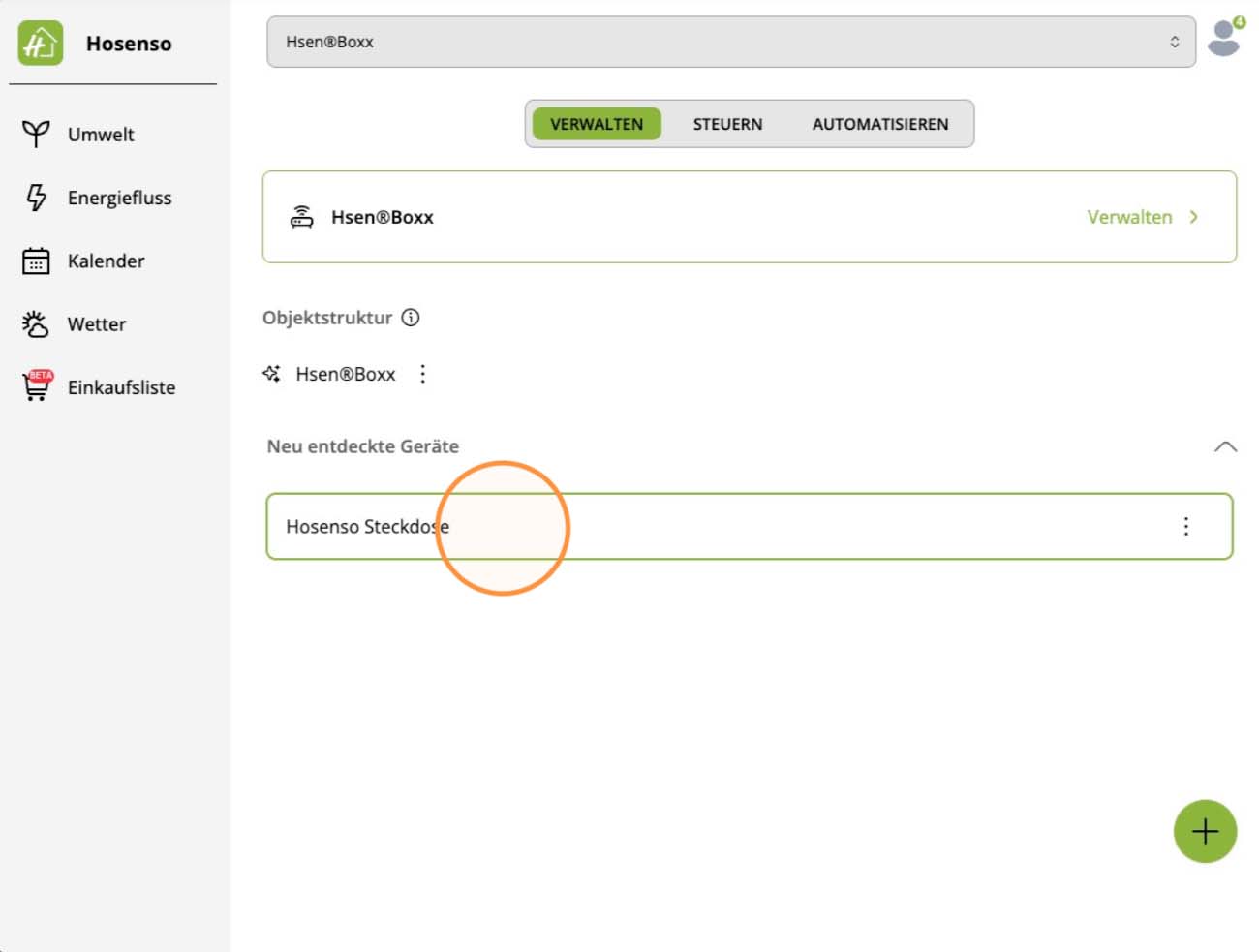Click the router icon in Hsen®Boxx card
The width and height of the screenshot is (1259, 952).
[302, 217]
